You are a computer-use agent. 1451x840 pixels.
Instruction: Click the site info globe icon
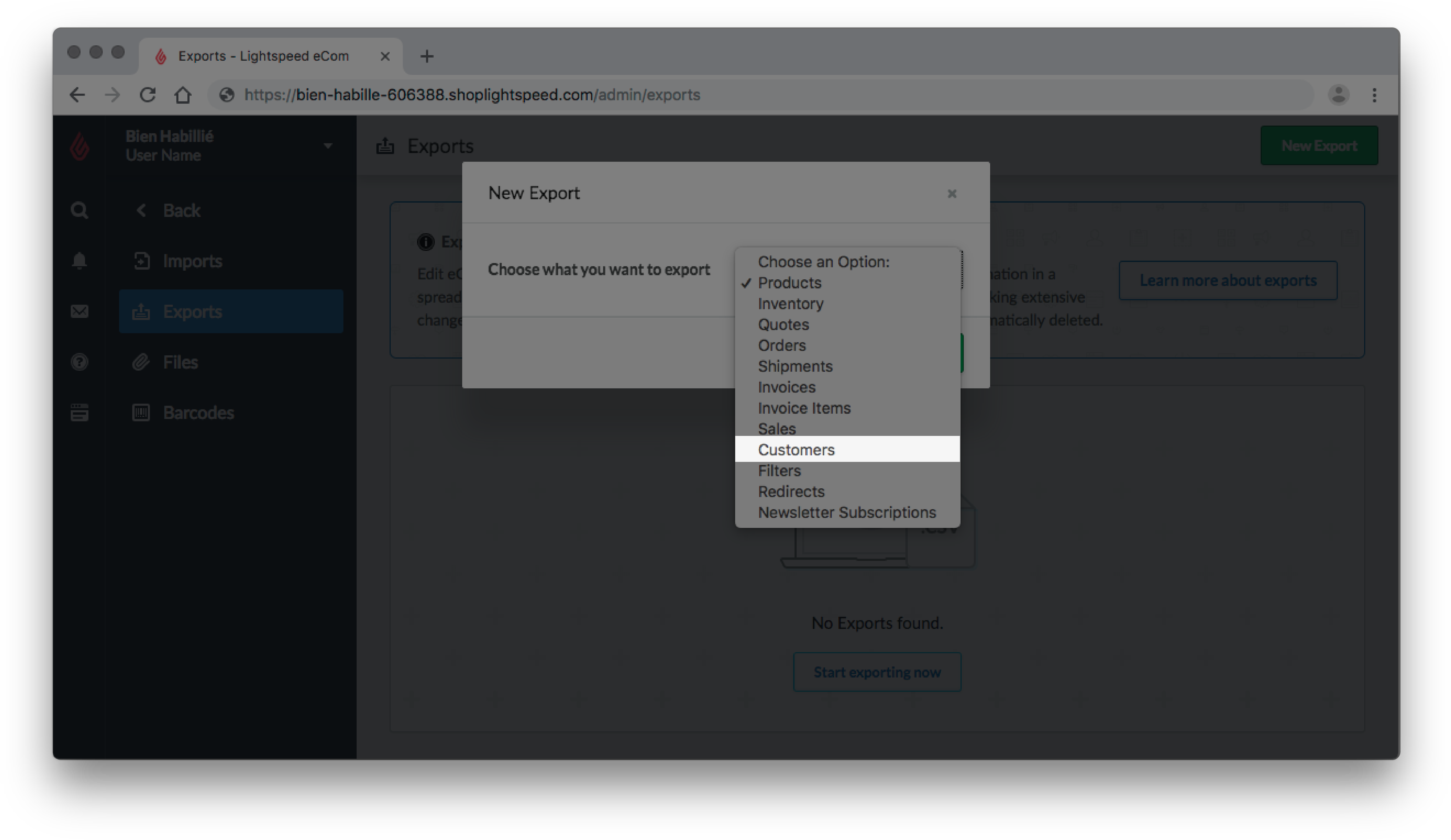point(227,95)
